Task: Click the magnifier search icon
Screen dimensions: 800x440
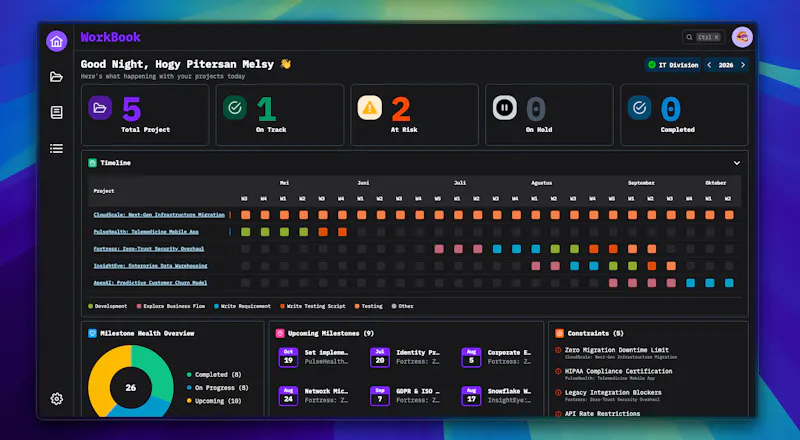Action: (689, 37)
